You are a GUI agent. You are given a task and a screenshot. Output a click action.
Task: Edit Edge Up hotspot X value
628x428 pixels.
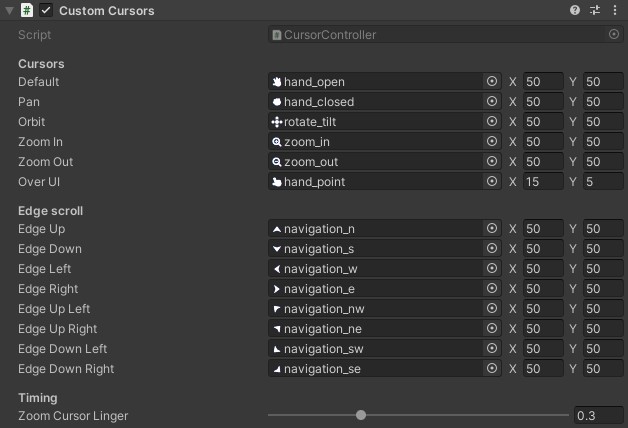543,229
